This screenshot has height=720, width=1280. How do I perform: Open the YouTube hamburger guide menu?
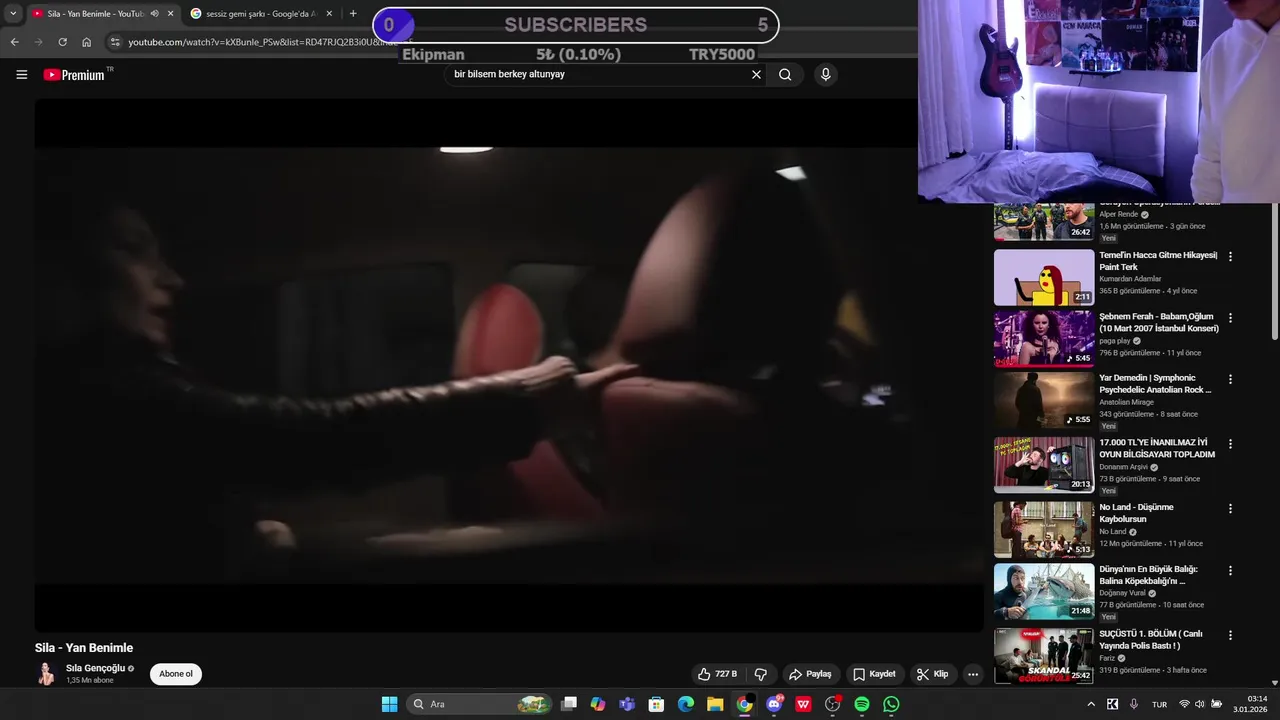pos(21,75)
